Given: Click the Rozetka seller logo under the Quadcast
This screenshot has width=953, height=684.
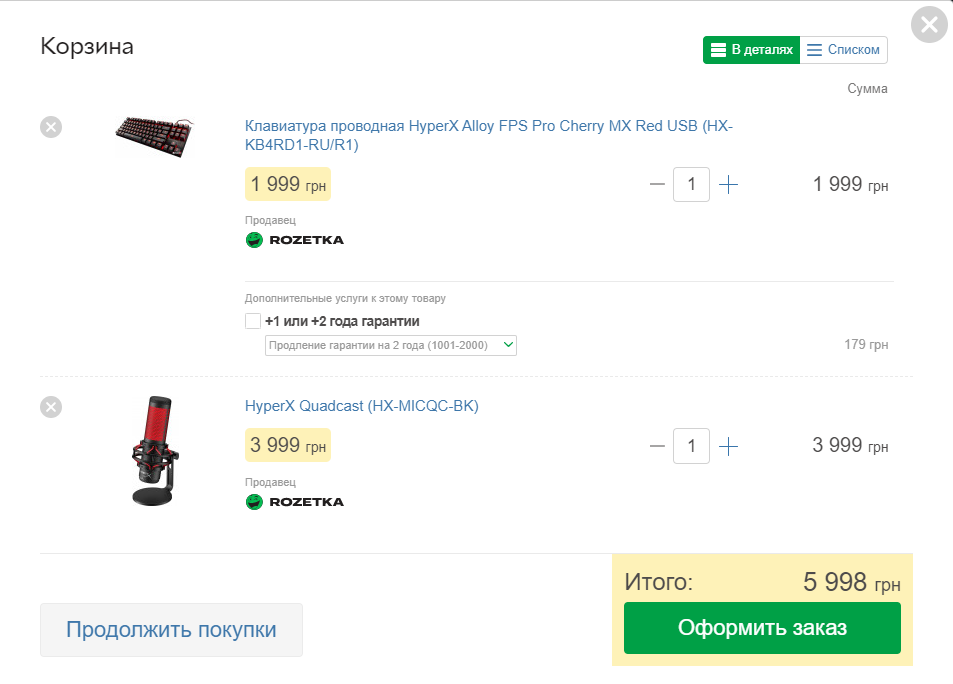Looking at the screenshot, I should coord(295,501).
